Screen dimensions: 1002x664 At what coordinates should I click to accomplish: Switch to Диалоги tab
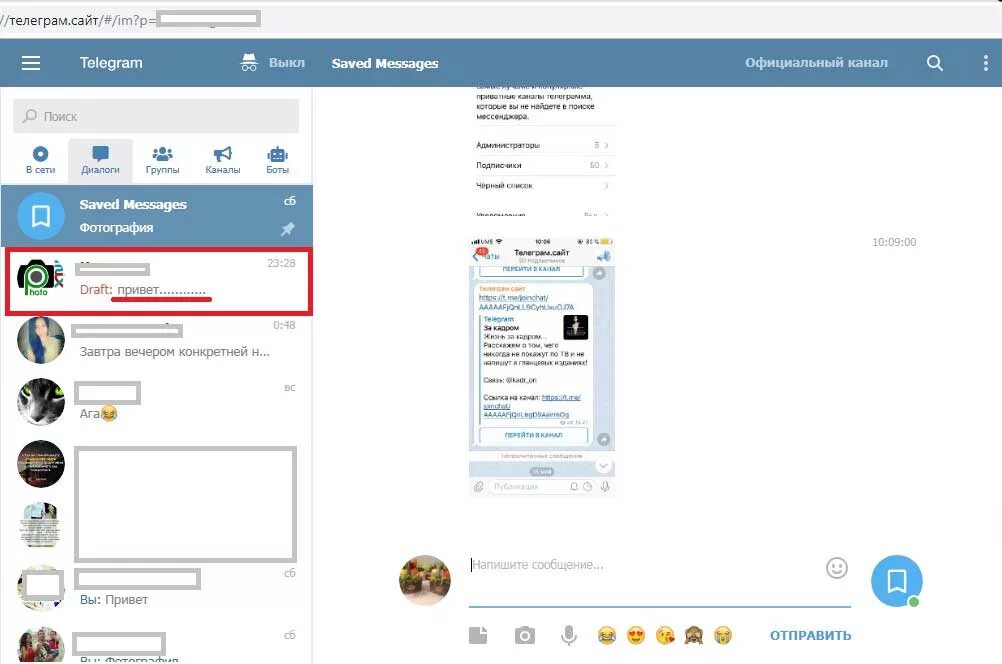tap(100, 160)
